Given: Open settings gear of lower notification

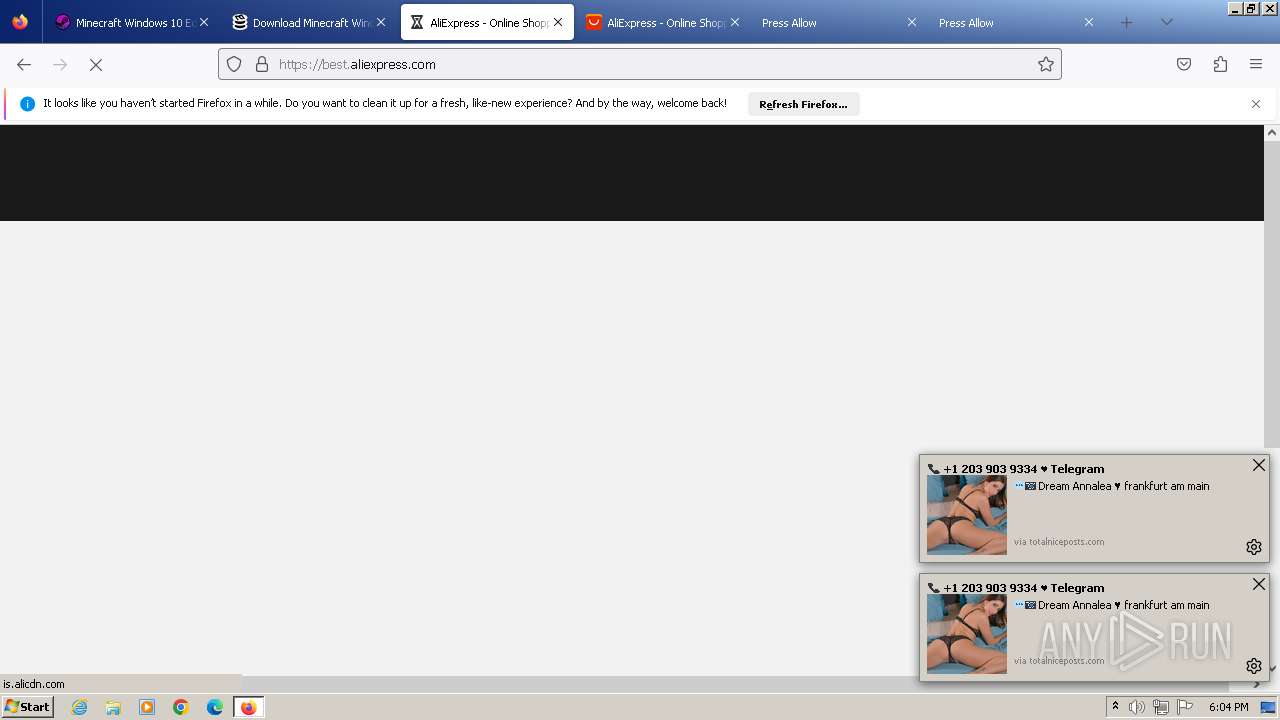Looking at the screenshot, I should [x=1254, y=666].
